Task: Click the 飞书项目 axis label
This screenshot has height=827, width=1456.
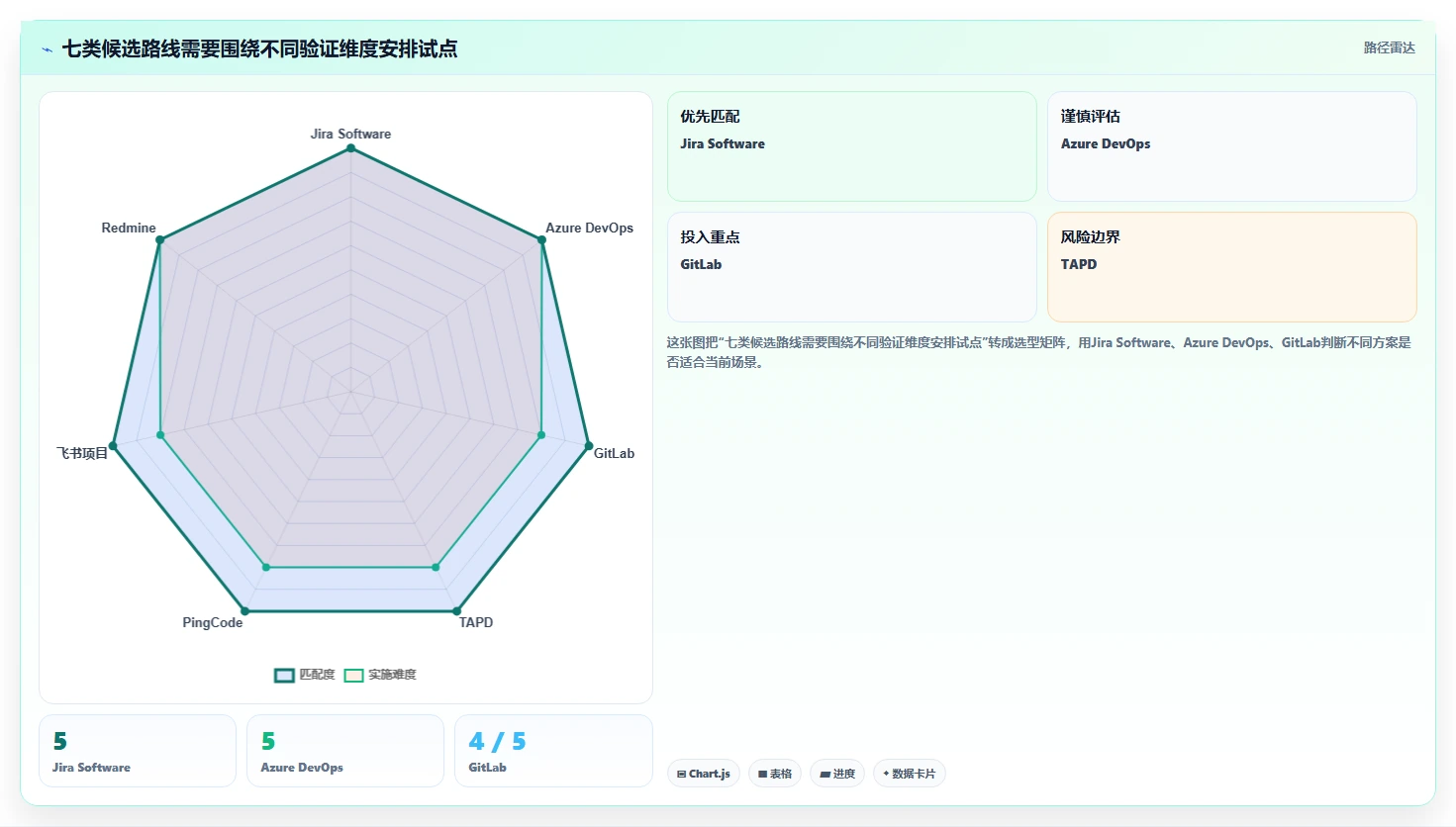Action: pyautogui.click(x=81, y=453)
